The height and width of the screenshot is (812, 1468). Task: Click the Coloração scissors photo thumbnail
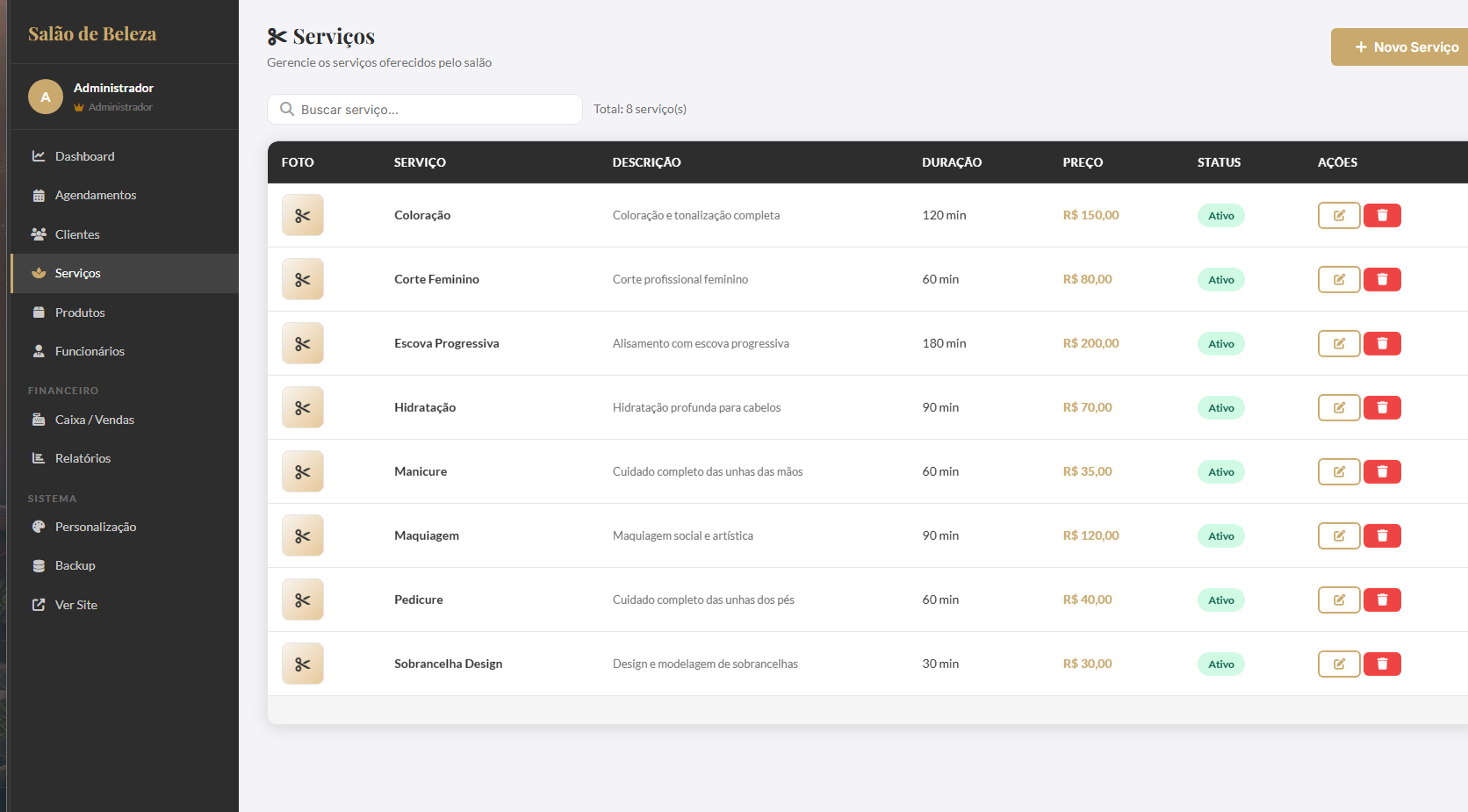[x=303, y=215]
